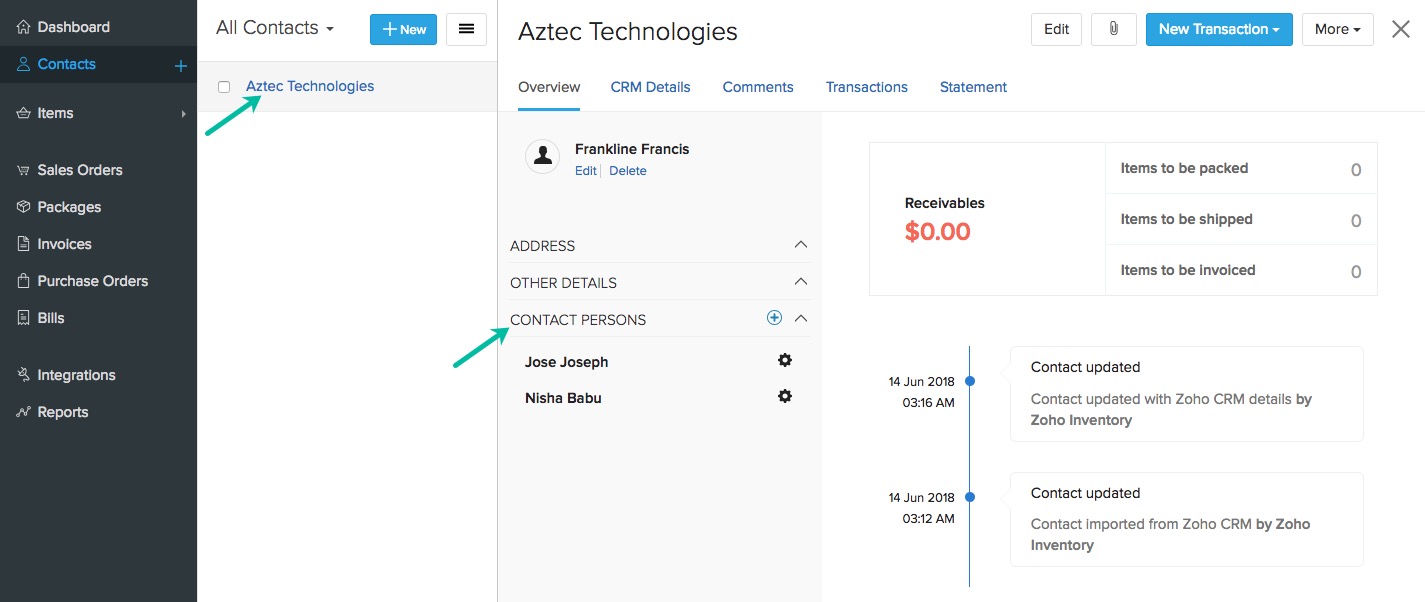The width and height of the screenshot is (1425, 602).
Task: Click Delete link under Frankline Francis
Action: 628,171
